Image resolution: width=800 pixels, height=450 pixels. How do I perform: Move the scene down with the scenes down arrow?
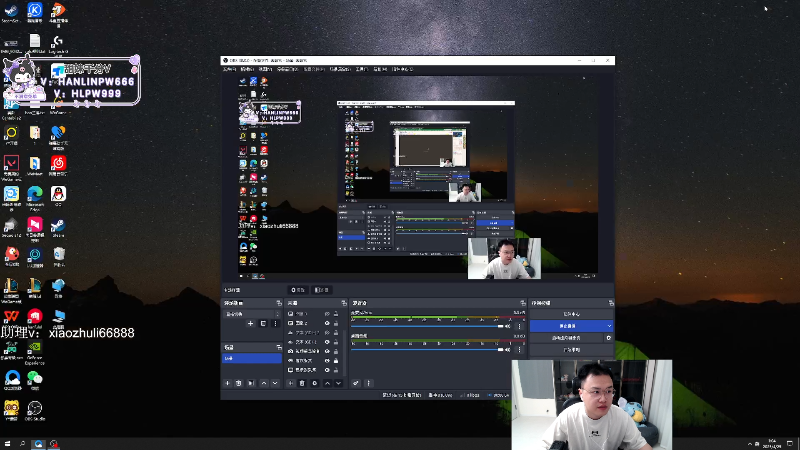(275, 383)
